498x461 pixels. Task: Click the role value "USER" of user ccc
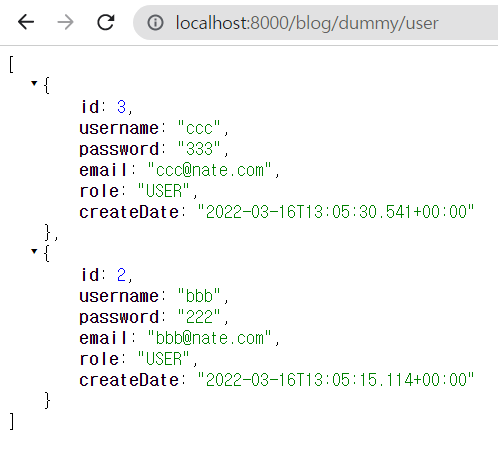coord(163,191)
